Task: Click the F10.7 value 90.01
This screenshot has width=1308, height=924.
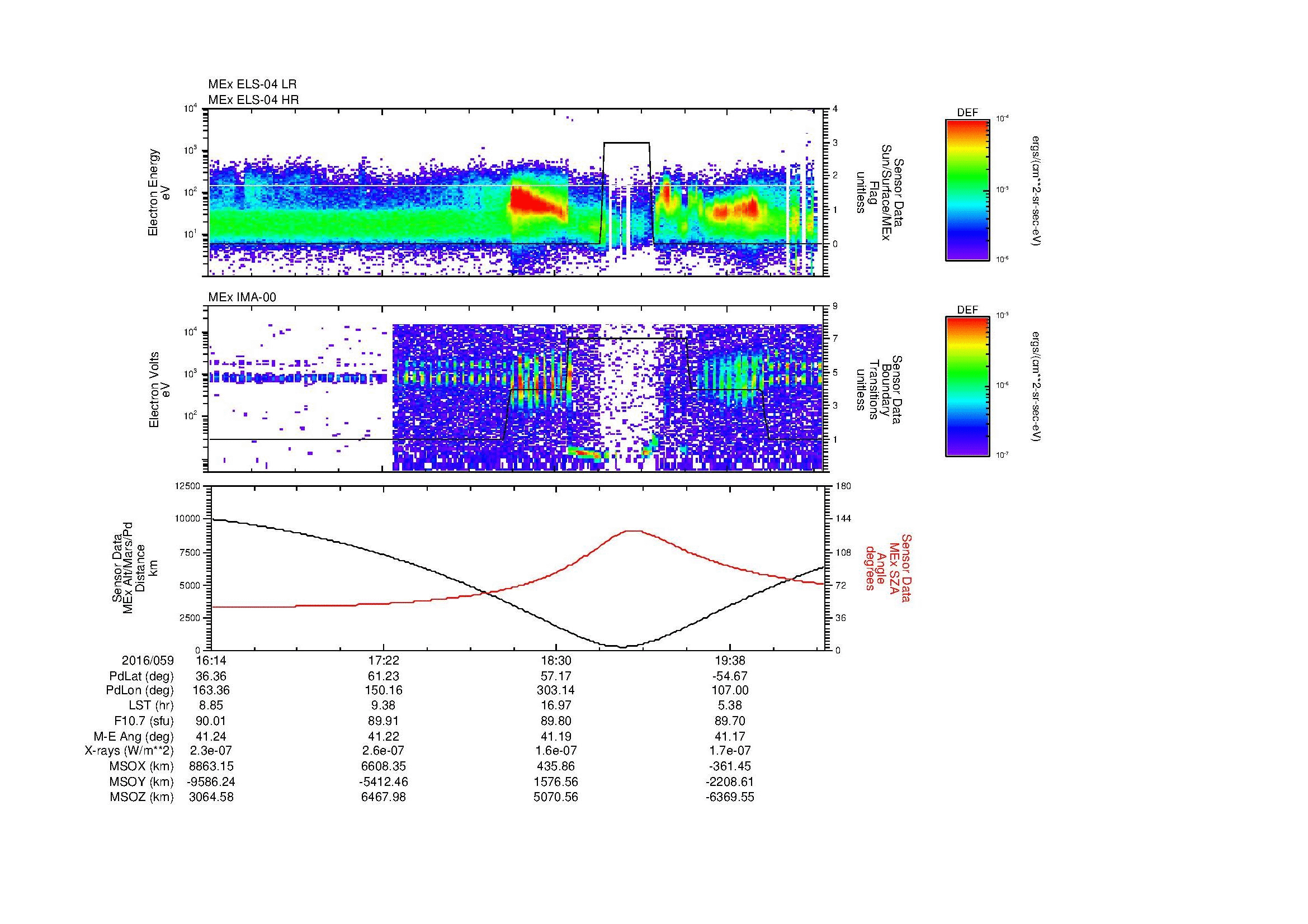Action: tap(211, 721)
